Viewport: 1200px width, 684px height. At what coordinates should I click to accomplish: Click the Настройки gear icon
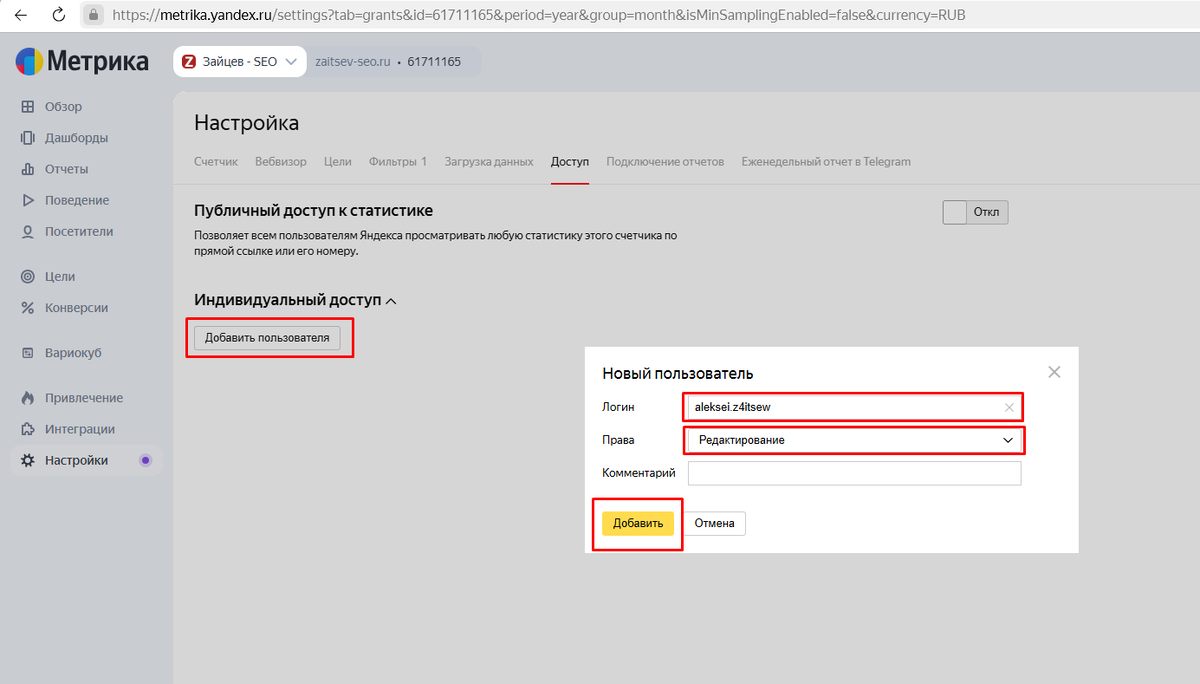pos(28,461)
